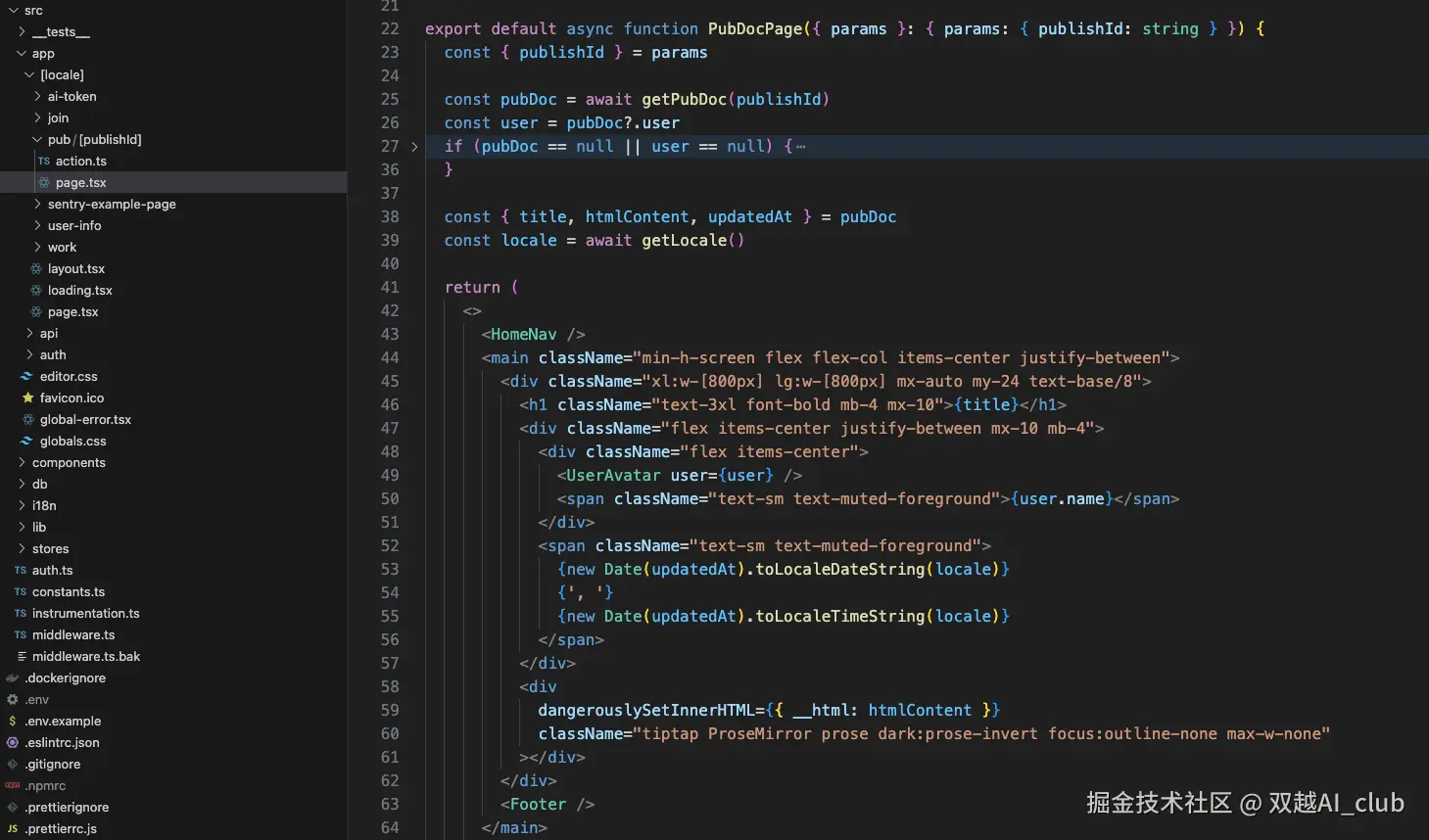This screenshot has width=1429, height=840.
Task: Click the CSS icon beside editor.css
Action: pyautogui.click(x=27, y=377)
